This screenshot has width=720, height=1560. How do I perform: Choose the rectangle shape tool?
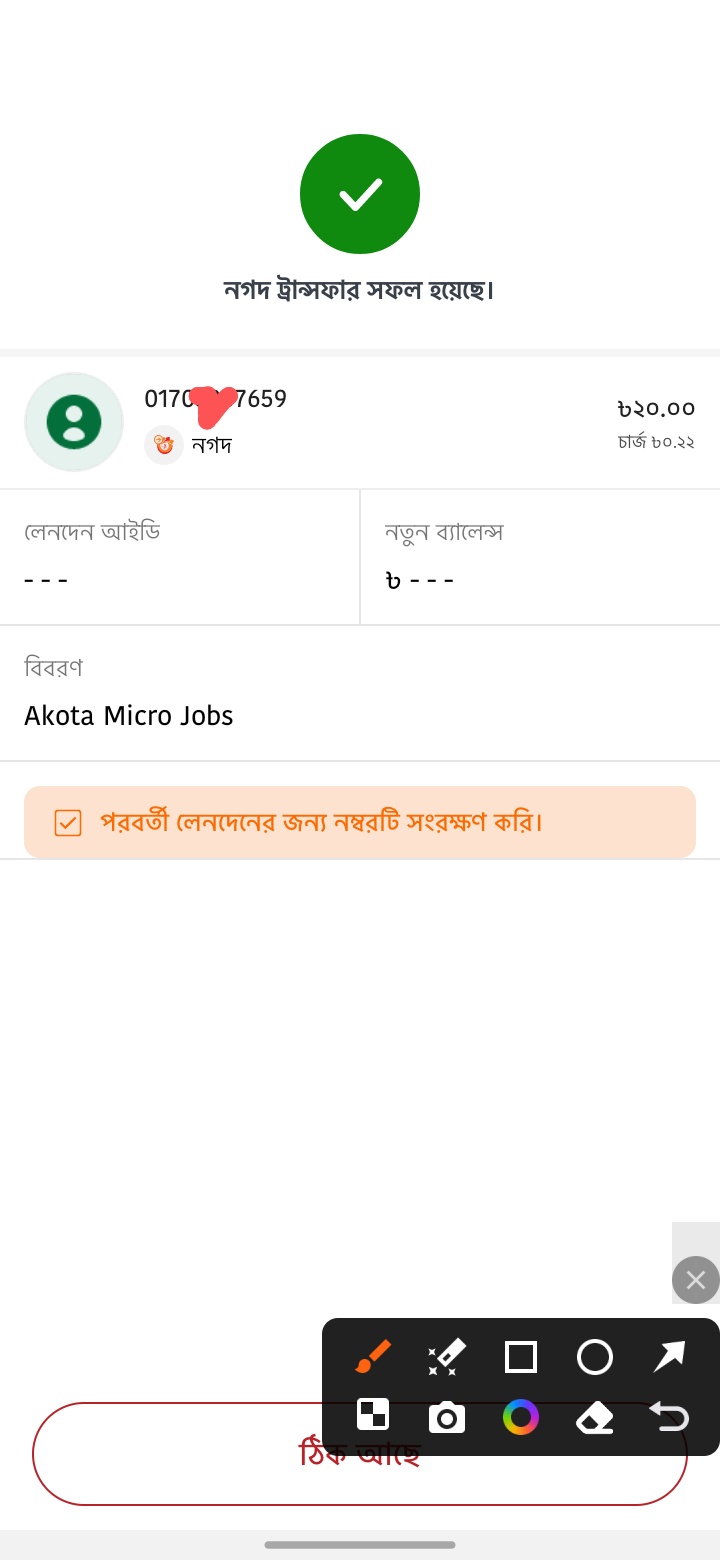[x=521, y=1357]
